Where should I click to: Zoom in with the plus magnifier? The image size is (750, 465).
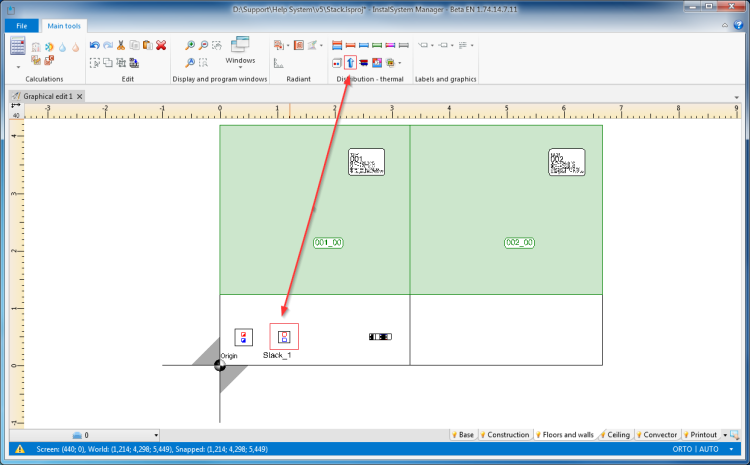(190, 45)
